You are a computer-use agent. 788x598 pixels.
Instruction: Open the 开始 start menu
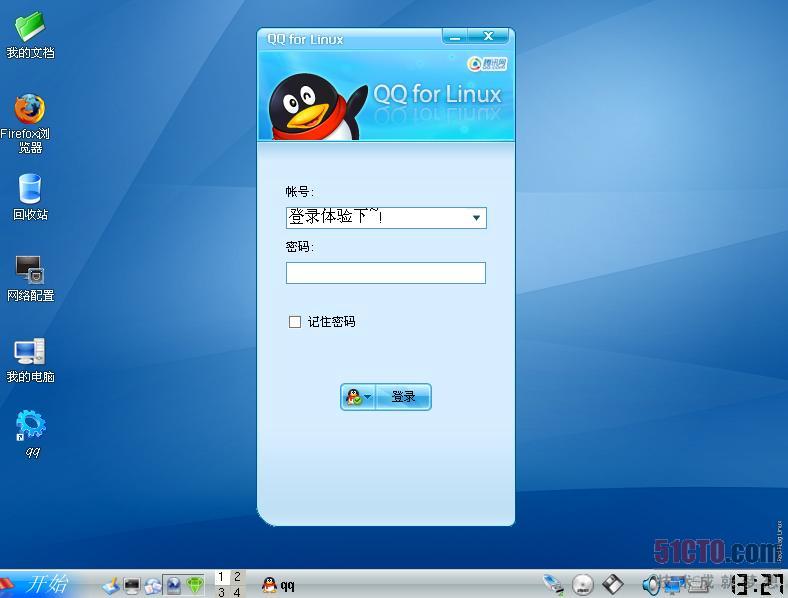pyautogui.click(x=40, y=584)
